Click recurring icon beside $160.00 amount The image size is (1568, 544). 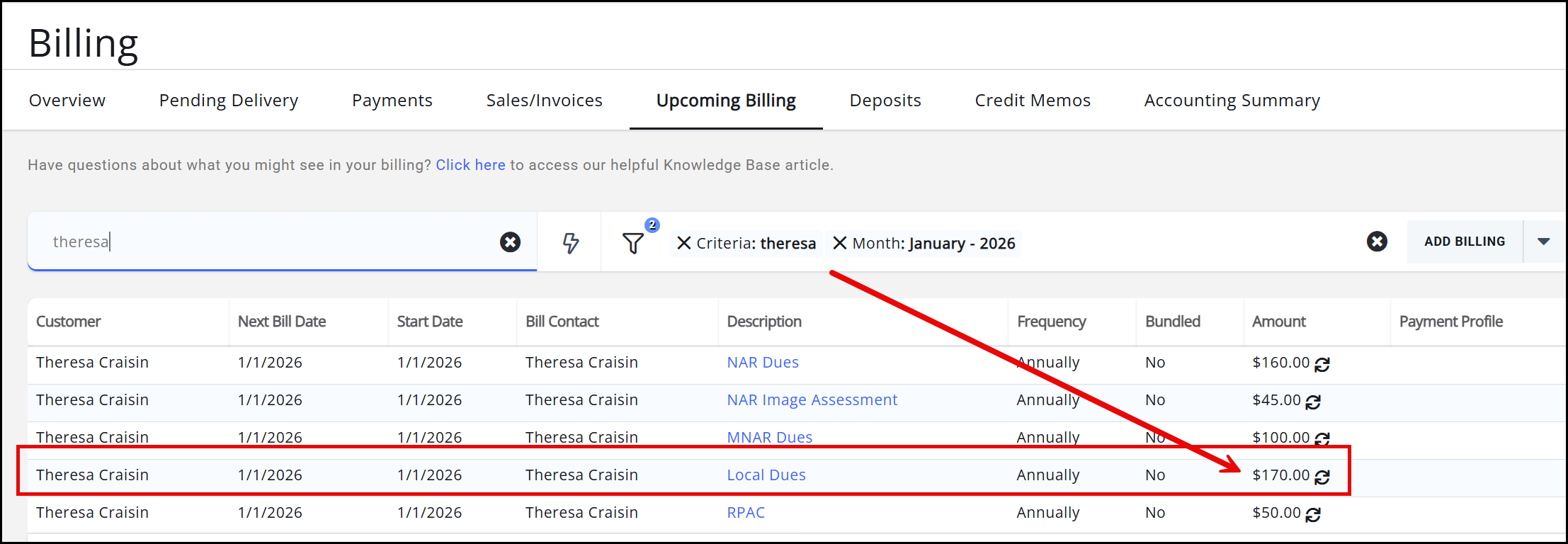(x=1322, y=364)
